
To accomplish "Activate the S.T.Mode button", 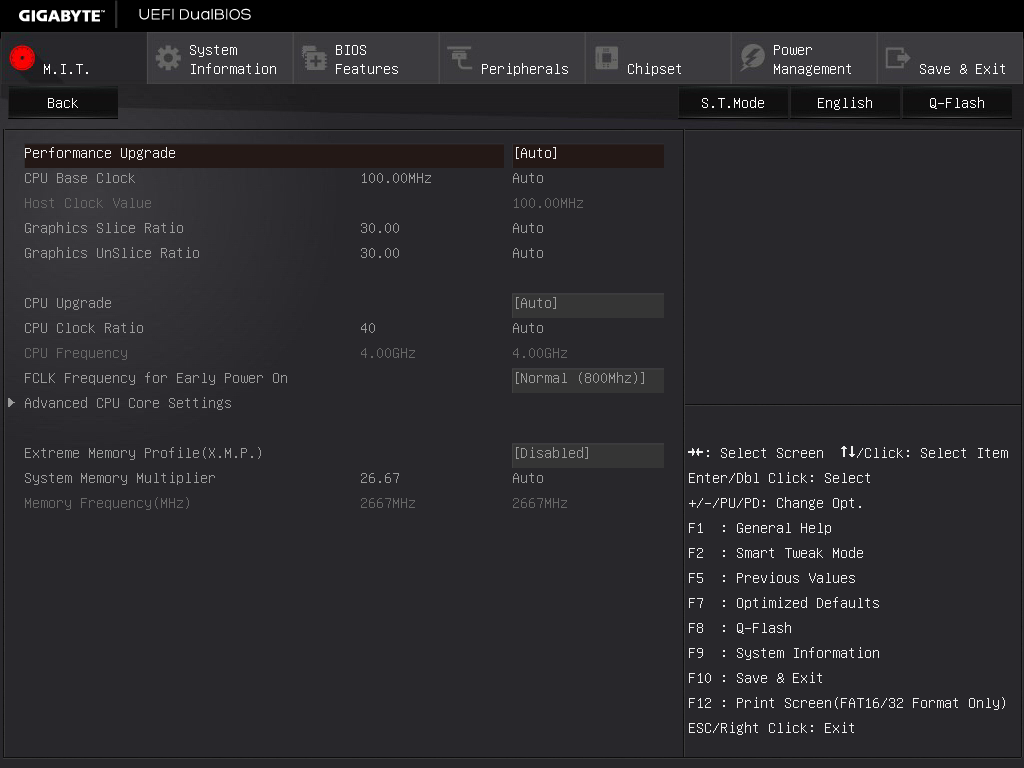I will coord(733,103).
